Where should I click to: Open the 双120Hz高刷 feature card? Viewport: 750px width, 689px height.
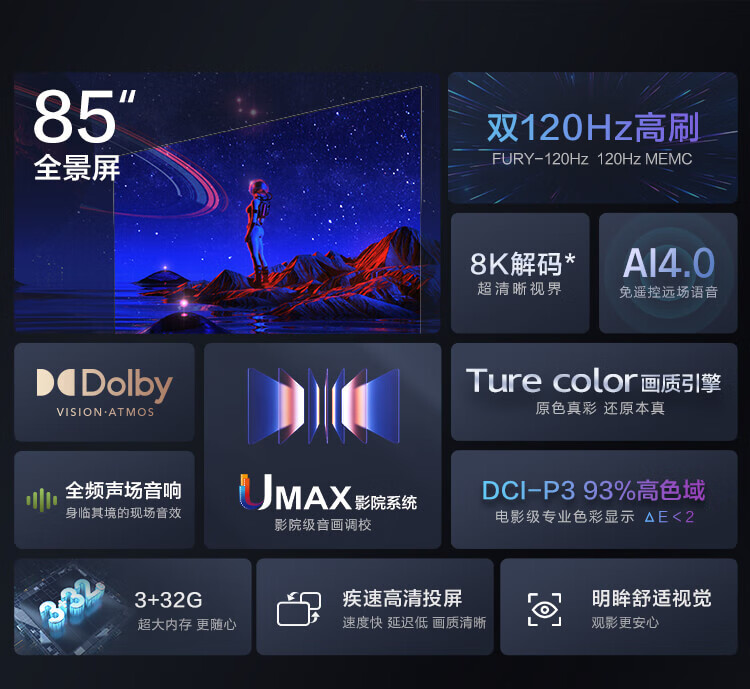pos(593,138)
